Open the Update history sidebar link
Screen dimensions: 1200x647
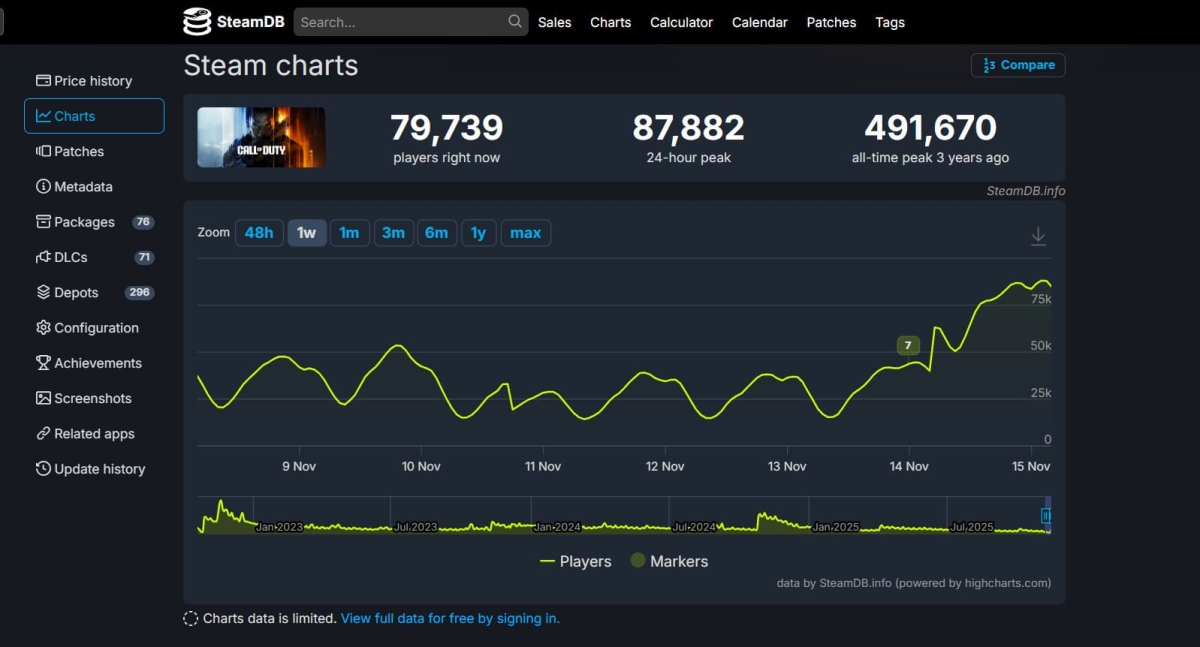pyautogui.click(x=94, y=469)
